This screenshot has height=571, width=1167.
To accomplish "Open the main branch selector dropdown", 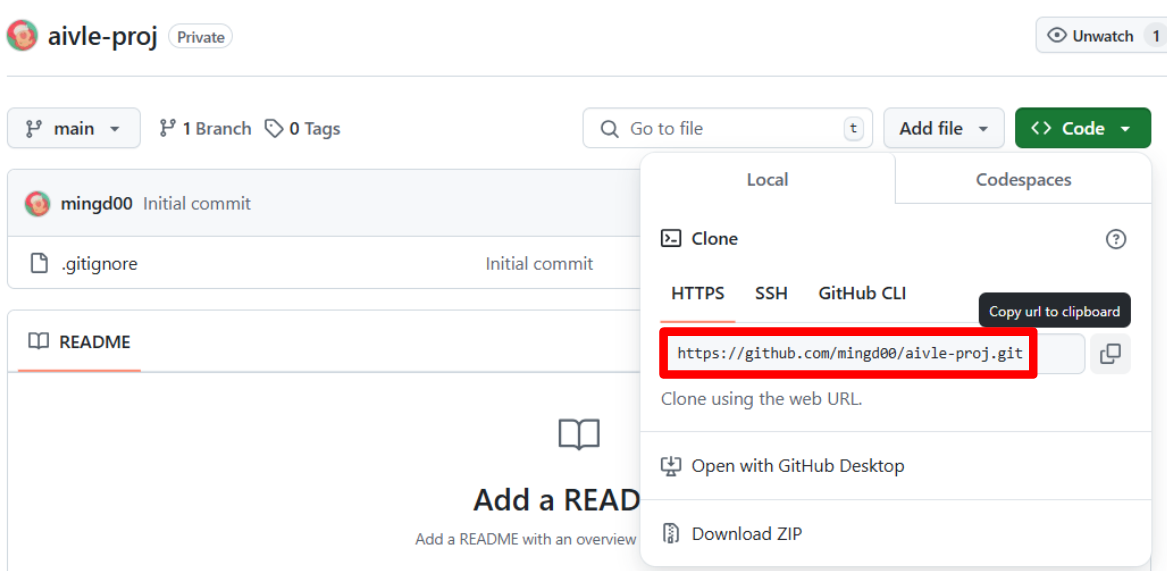I will [74, 128].
